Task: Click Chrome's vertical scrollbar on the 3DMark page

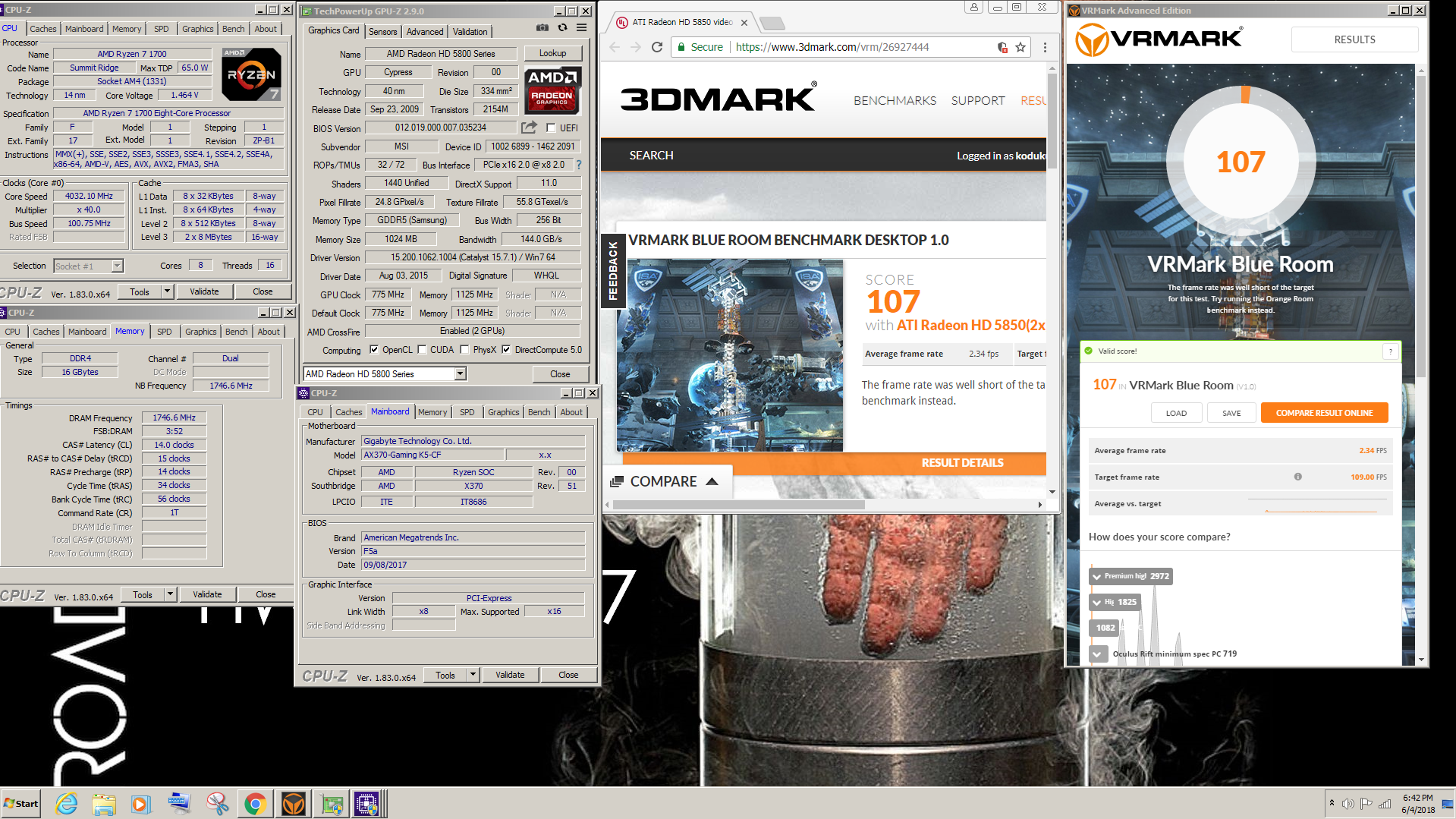Action: tap(1052, 121)
